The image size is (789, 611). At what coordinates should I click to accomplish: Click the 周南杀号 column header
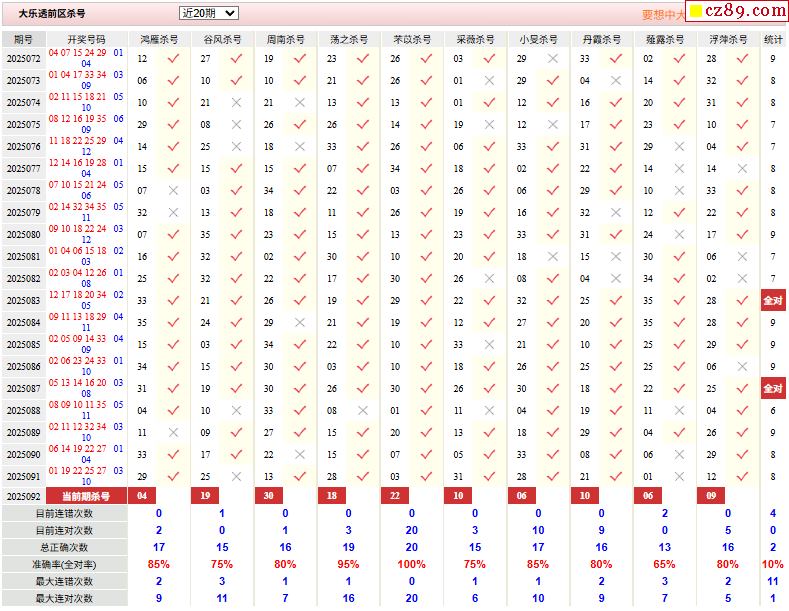[x=285, y=39]
